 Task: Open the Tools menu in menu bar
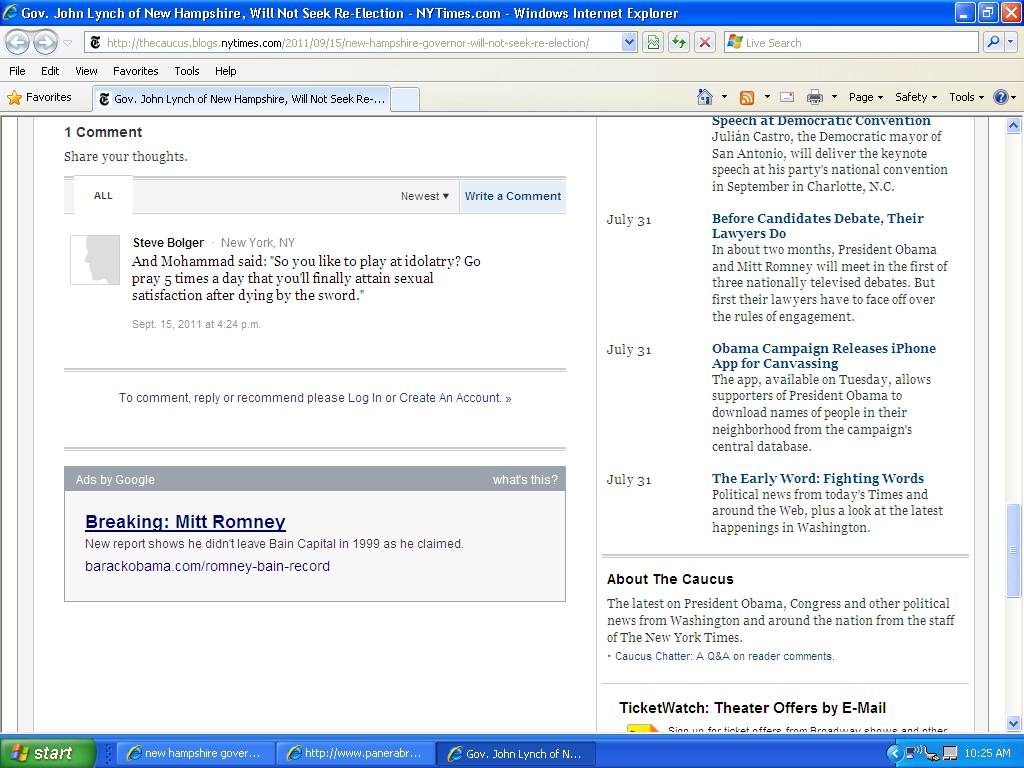click(187, 71)
